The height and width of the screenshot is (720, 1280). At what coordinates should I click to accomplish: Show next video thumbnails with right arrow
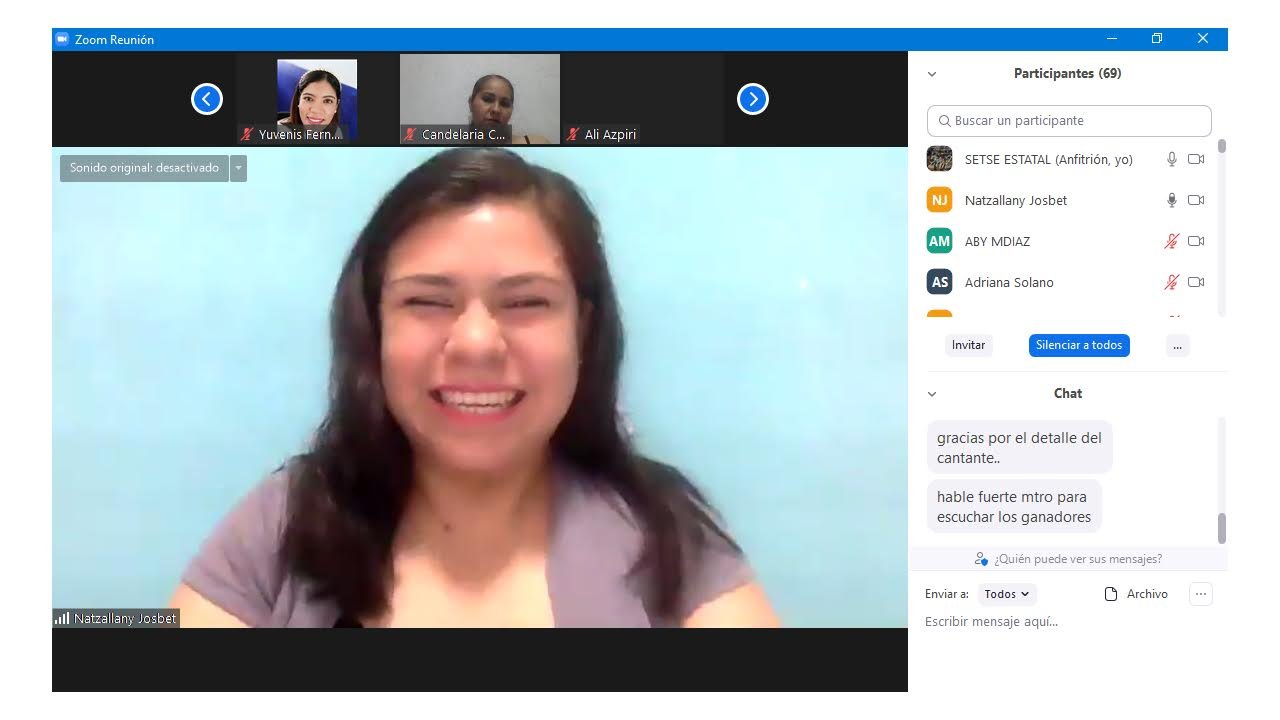pos(753,99)
